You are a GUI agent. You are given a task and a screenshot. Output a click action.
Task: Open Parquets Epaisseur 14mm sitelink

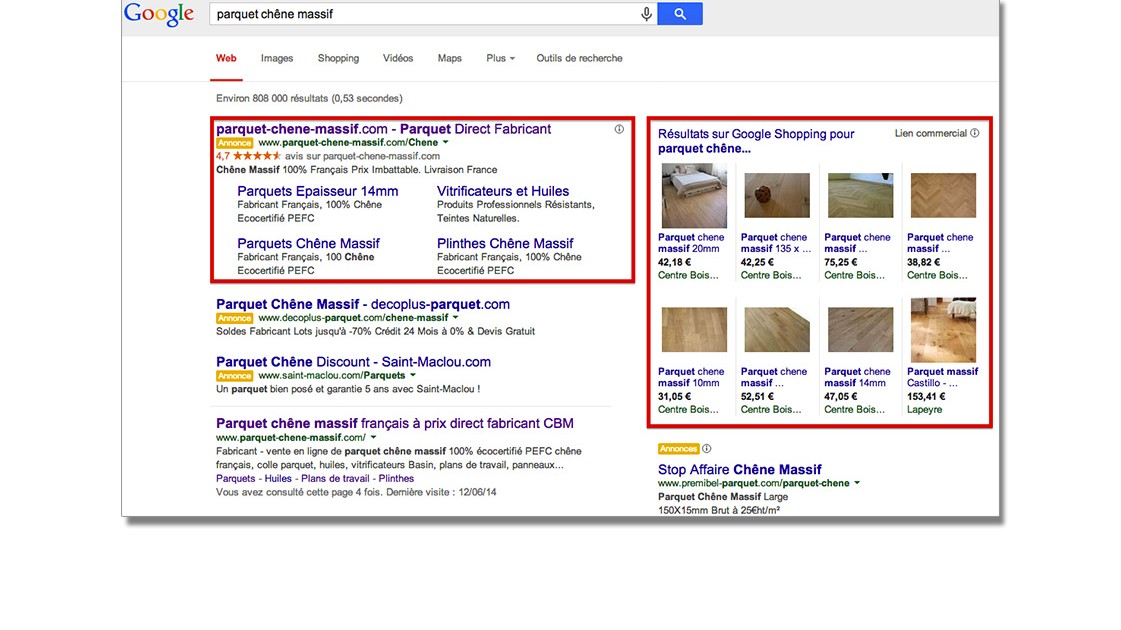[x=317, y=191]
